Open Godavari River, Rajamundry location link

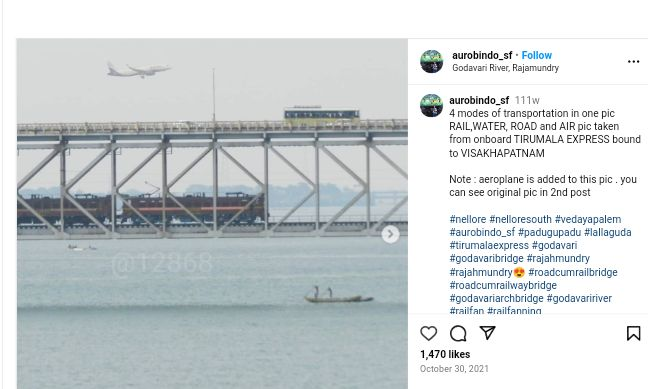[505, 68]
